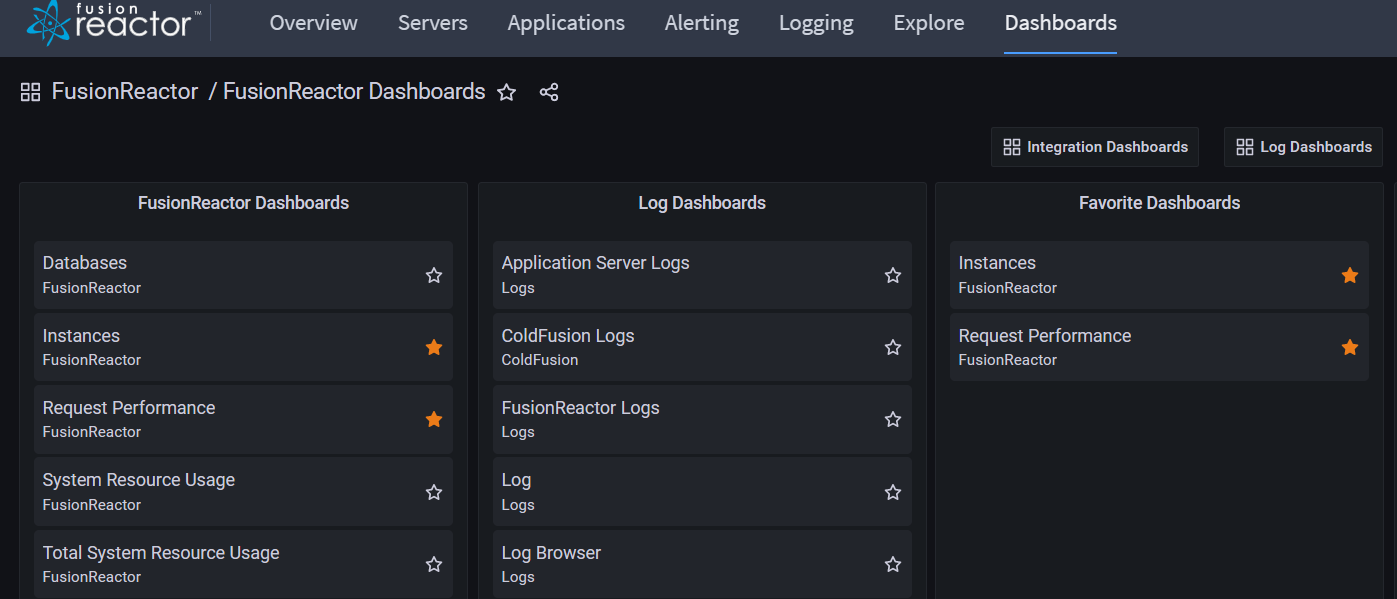Open Instances in Favorite Dashboards panel
The height and width of the screenshot is (599, 1397).
coord(1159,275)
